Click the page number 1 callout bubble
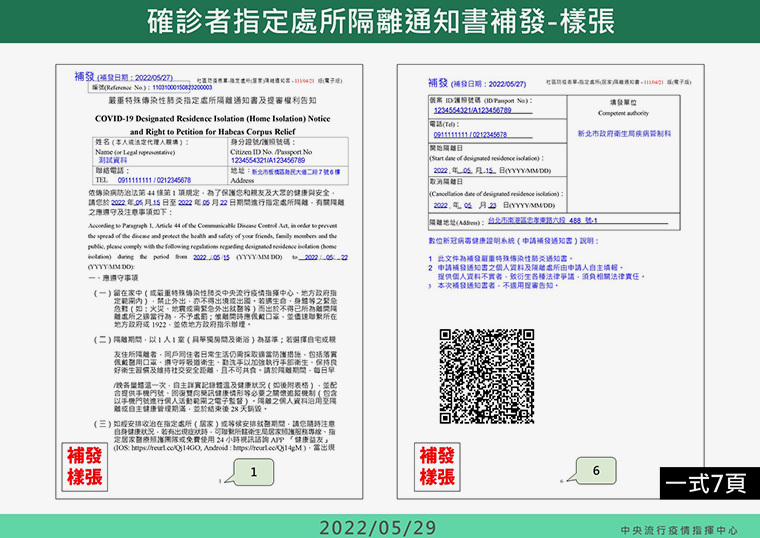This screenshot has height=538, width=760. click(x=253, y=472)
